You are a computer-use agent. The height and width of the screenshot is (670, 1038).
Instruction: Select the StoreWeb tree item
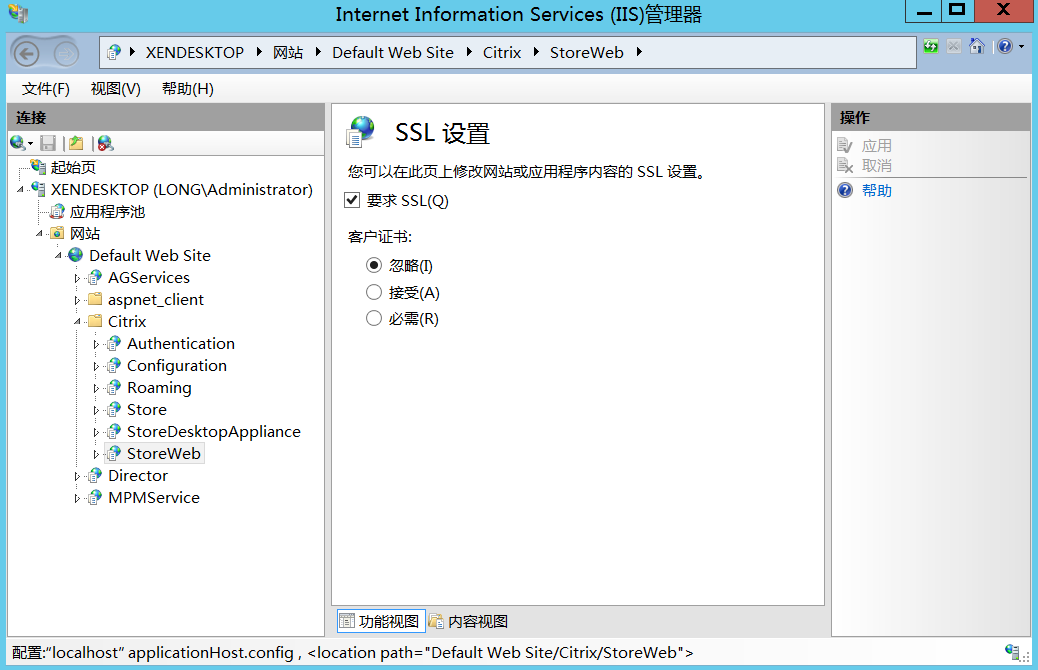coord(164,454)
